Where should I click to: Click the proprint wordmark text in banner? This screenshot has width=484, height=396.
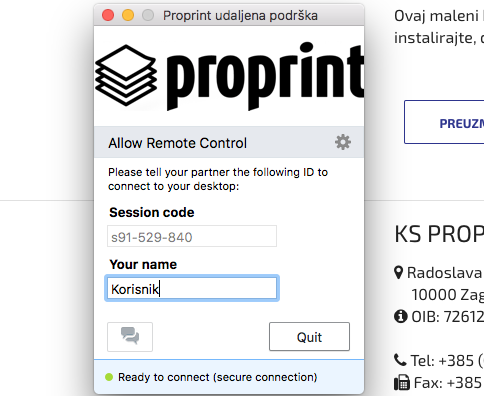click(x=265, y=77)
